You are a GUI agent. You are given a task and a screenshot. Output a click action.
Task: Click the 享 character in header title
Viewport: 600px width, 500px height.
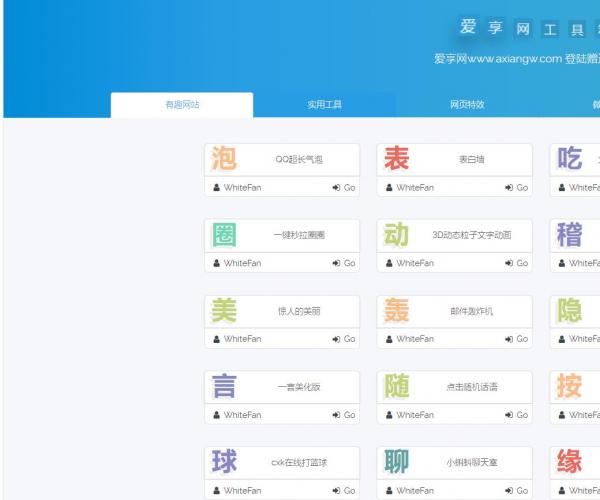(495, 28)
